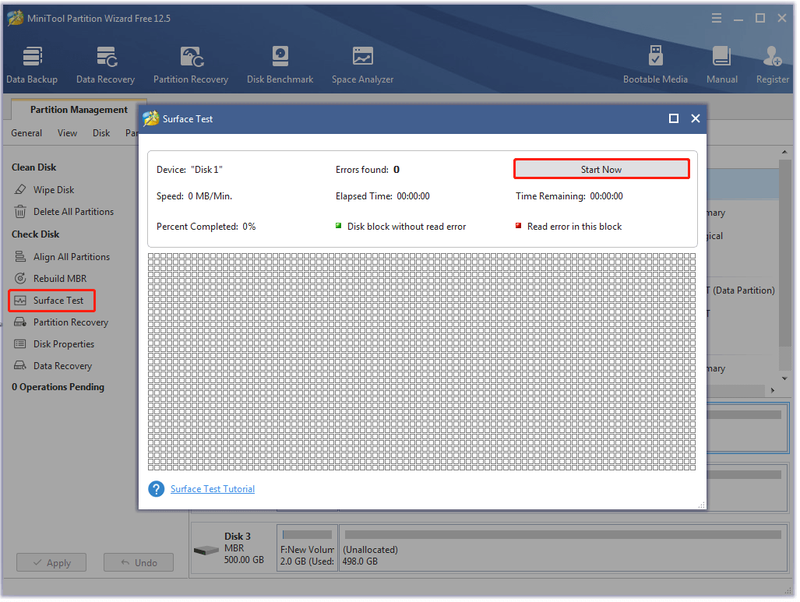Open the General menu
This screenshot has width=800, height=602.
point(27,133)
